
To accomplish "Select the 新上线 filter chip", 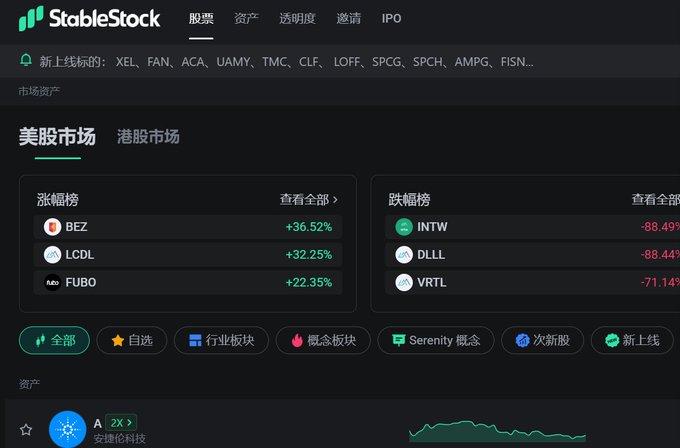I will [632, 340].
